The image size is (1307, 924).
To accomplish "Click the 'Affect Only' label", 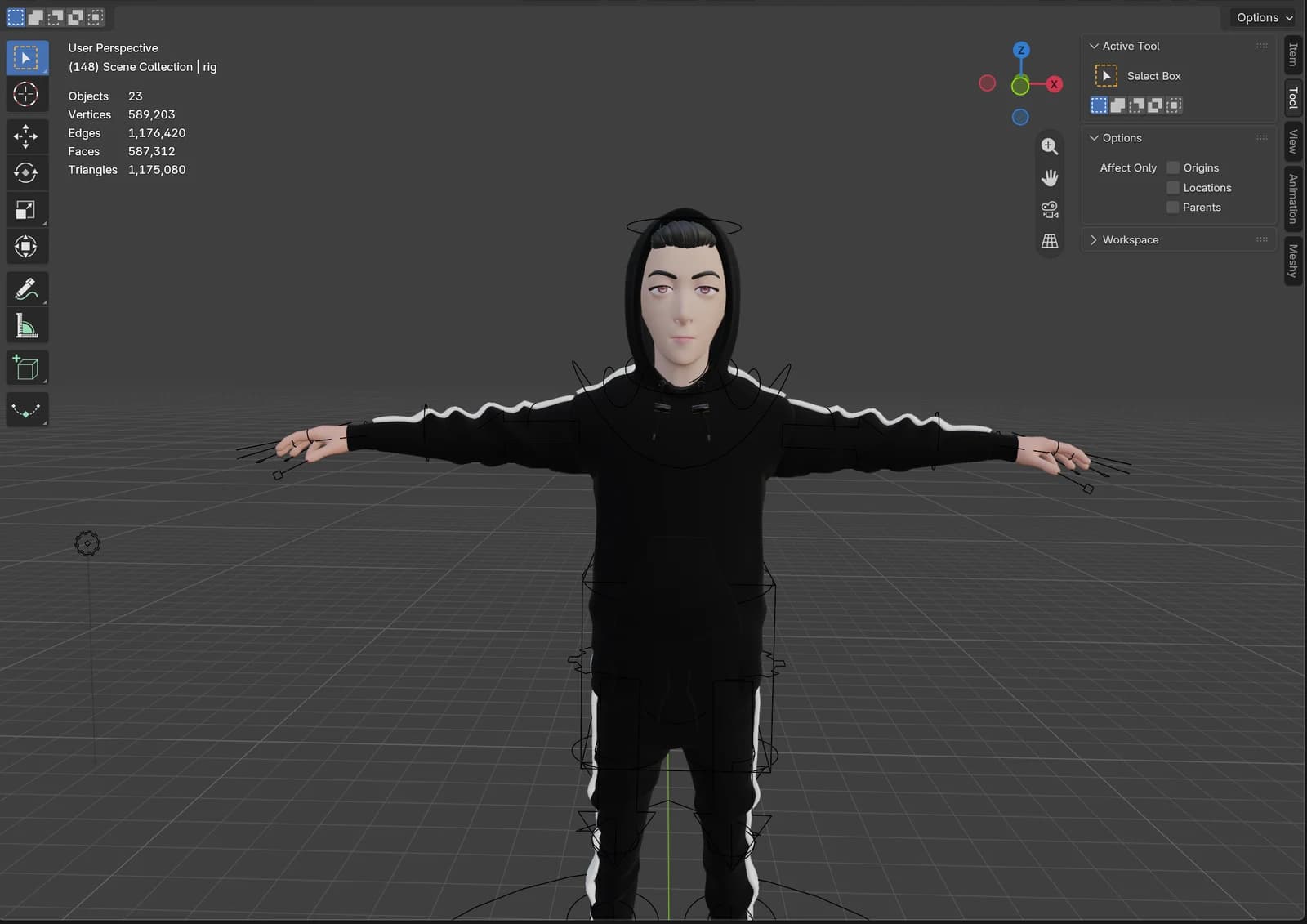I will coord(1128,167).
